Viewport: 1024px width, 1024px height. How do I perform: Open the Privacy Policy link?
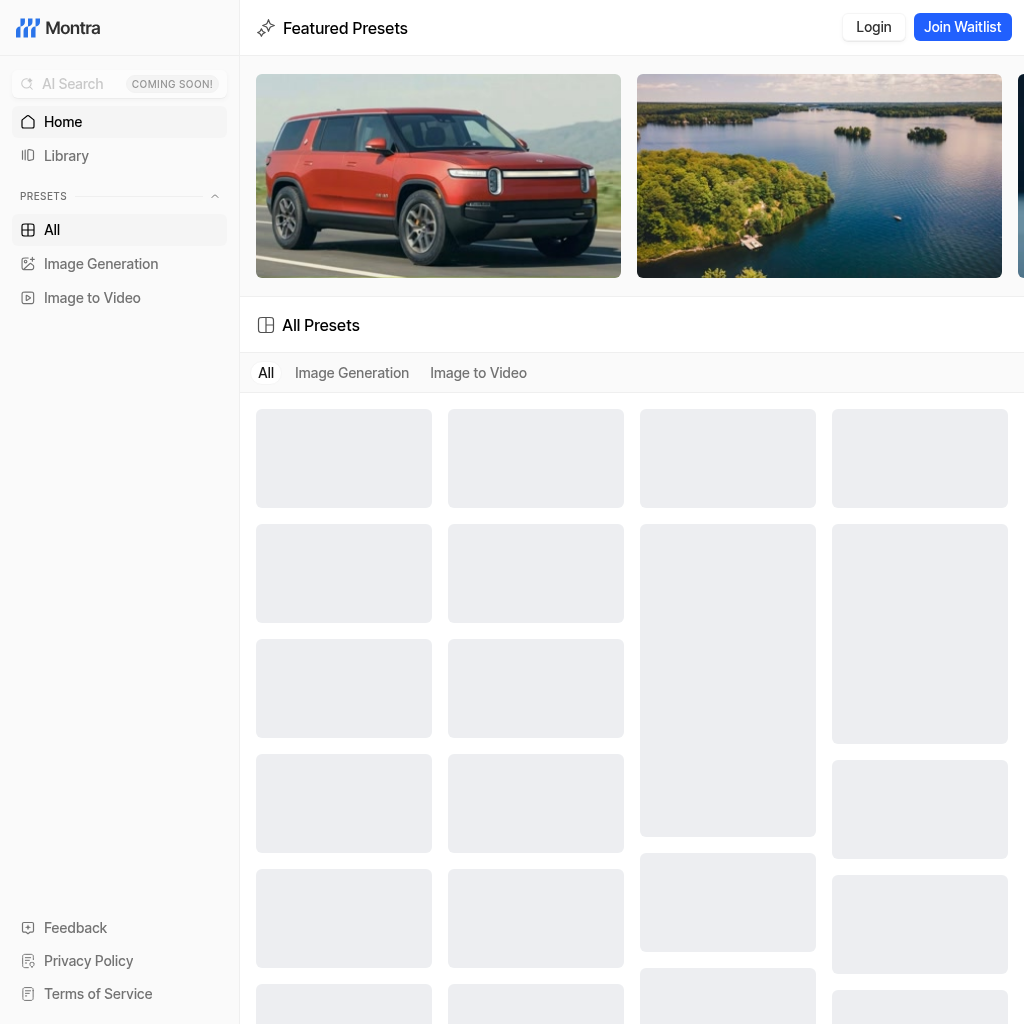click(88, 961)
